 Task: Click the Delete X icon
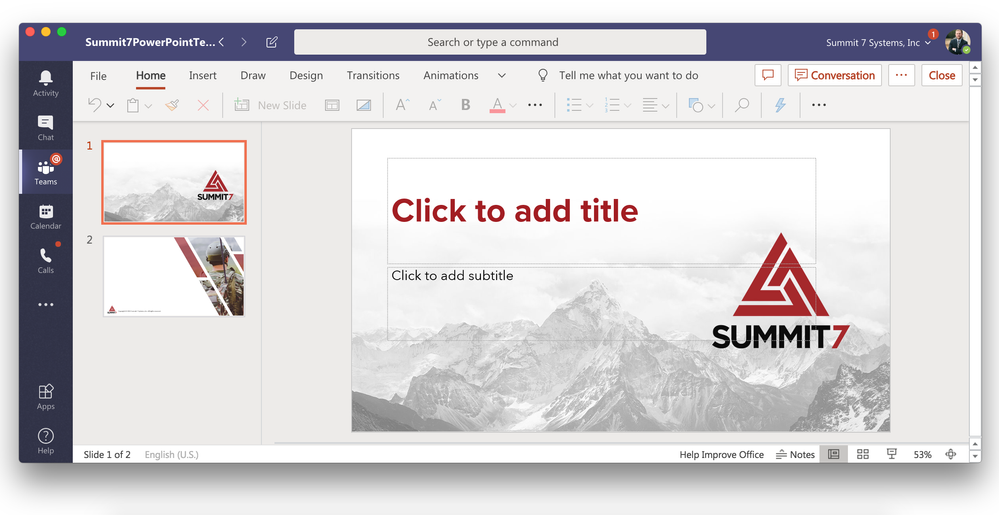click(203, 105)
